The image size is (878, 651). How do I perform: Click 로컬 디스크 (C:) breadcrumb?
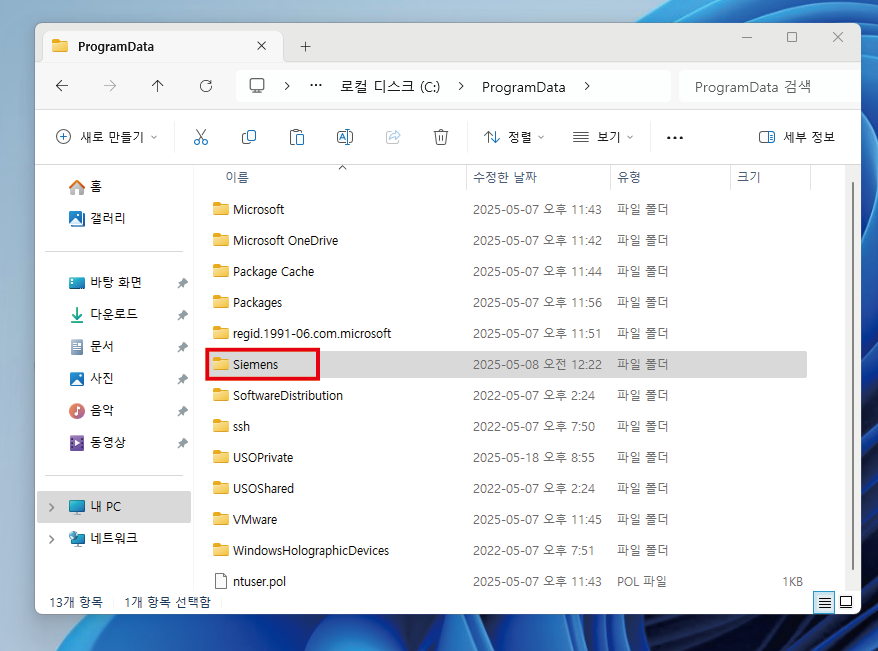[x=390, y=87]
